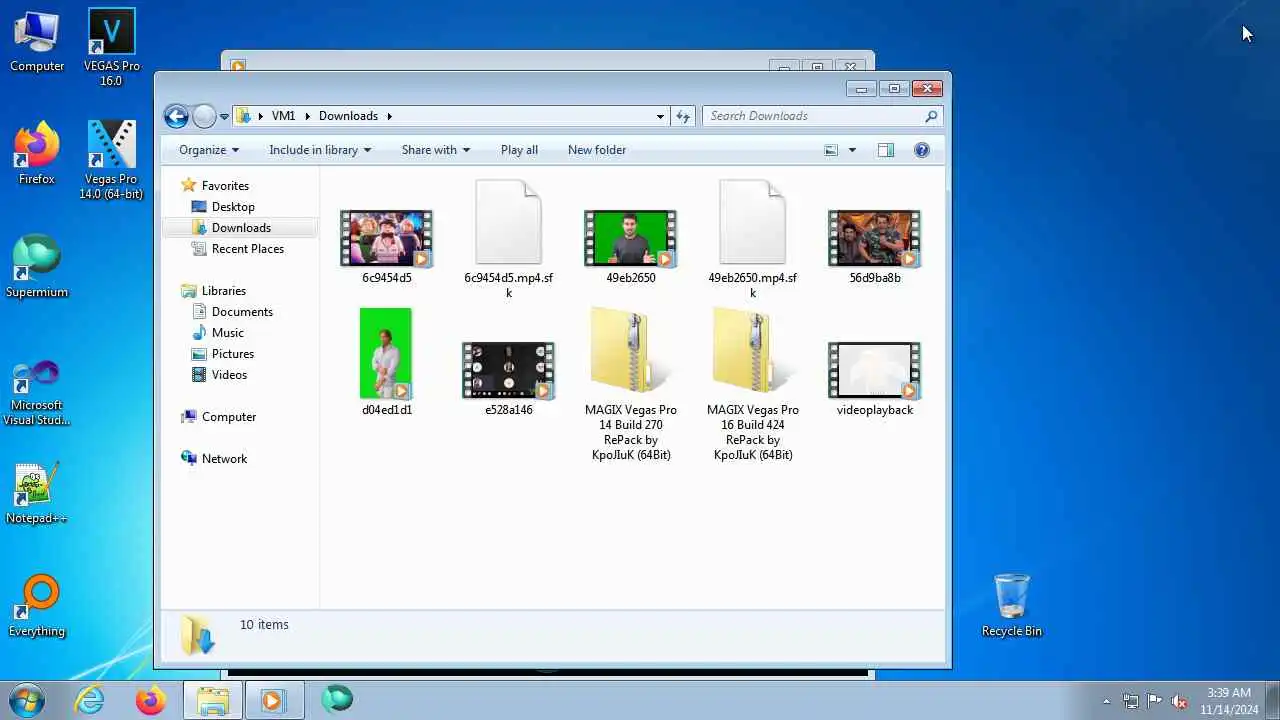This screenshot has height=720, width=1280.
Task: Select Desktop under Favorites
Action: point(233,207)
